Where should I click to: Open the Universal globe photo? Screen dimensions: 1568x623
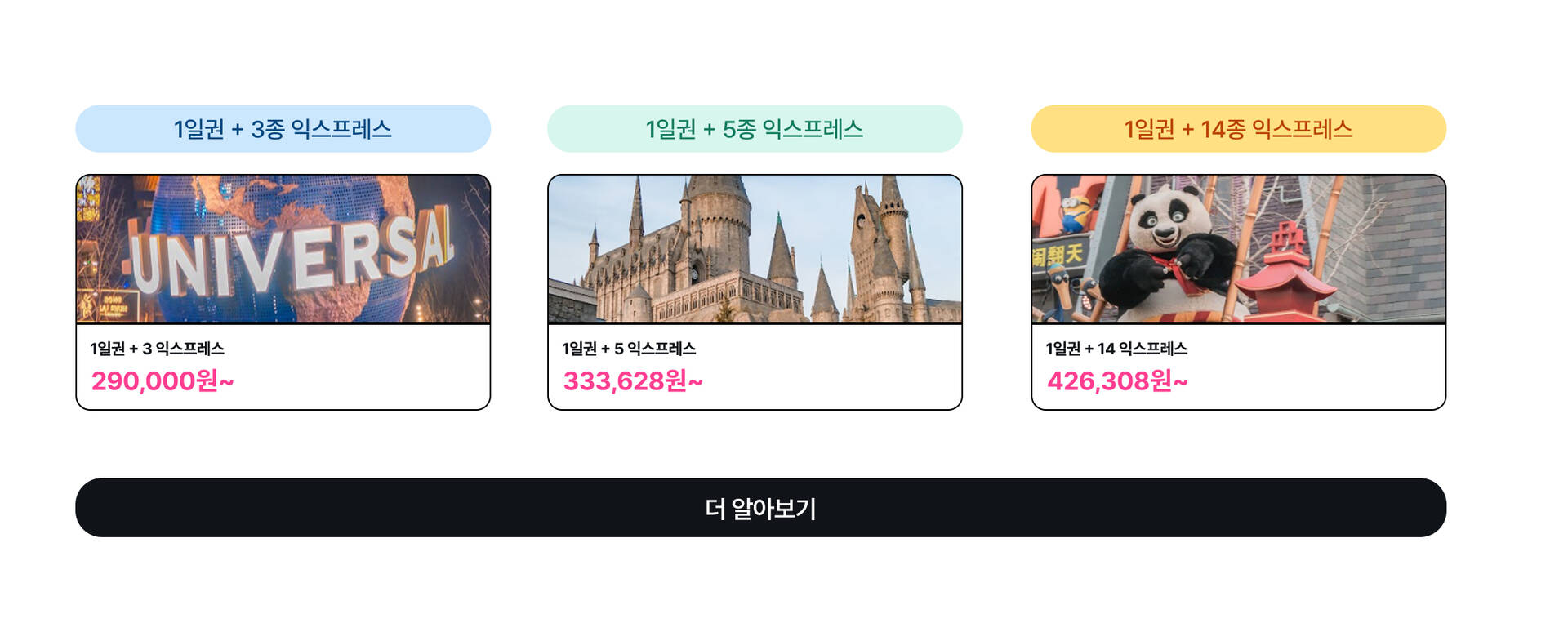tap(283, 249)
